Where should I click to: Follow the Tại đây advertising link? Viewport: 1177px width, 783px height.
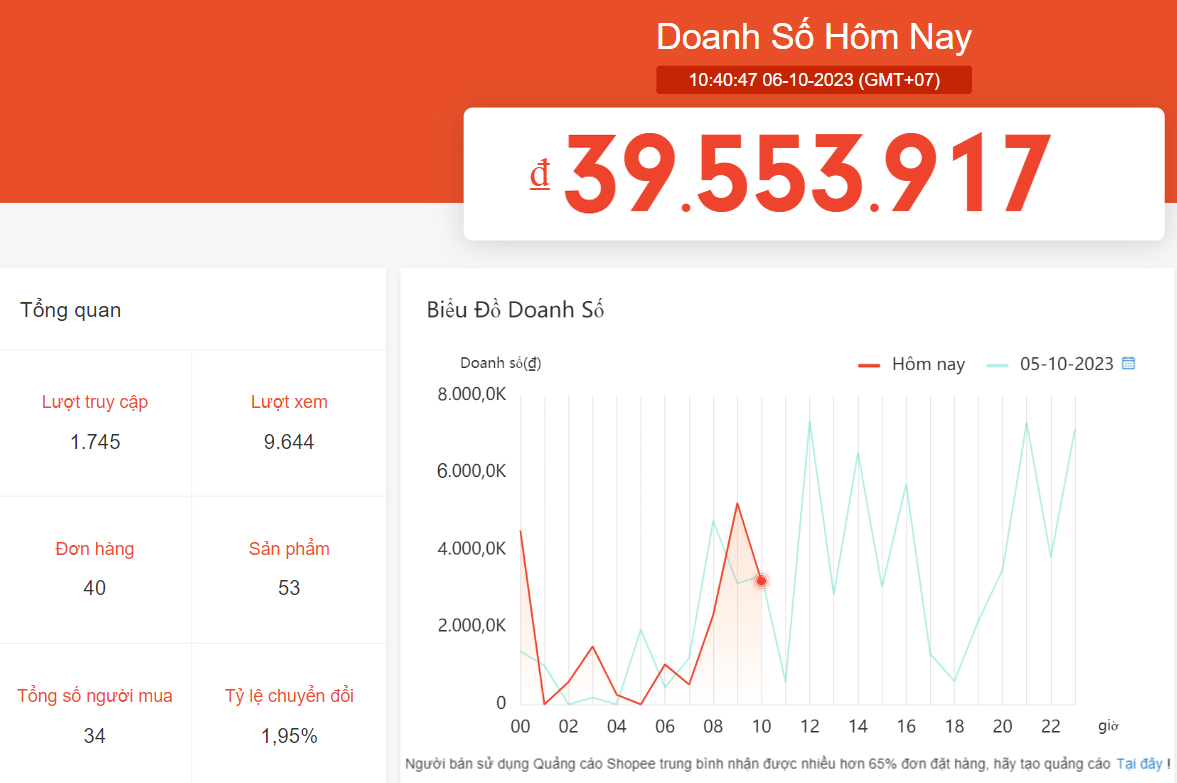pyautogui.click(x=1139, y=763)
